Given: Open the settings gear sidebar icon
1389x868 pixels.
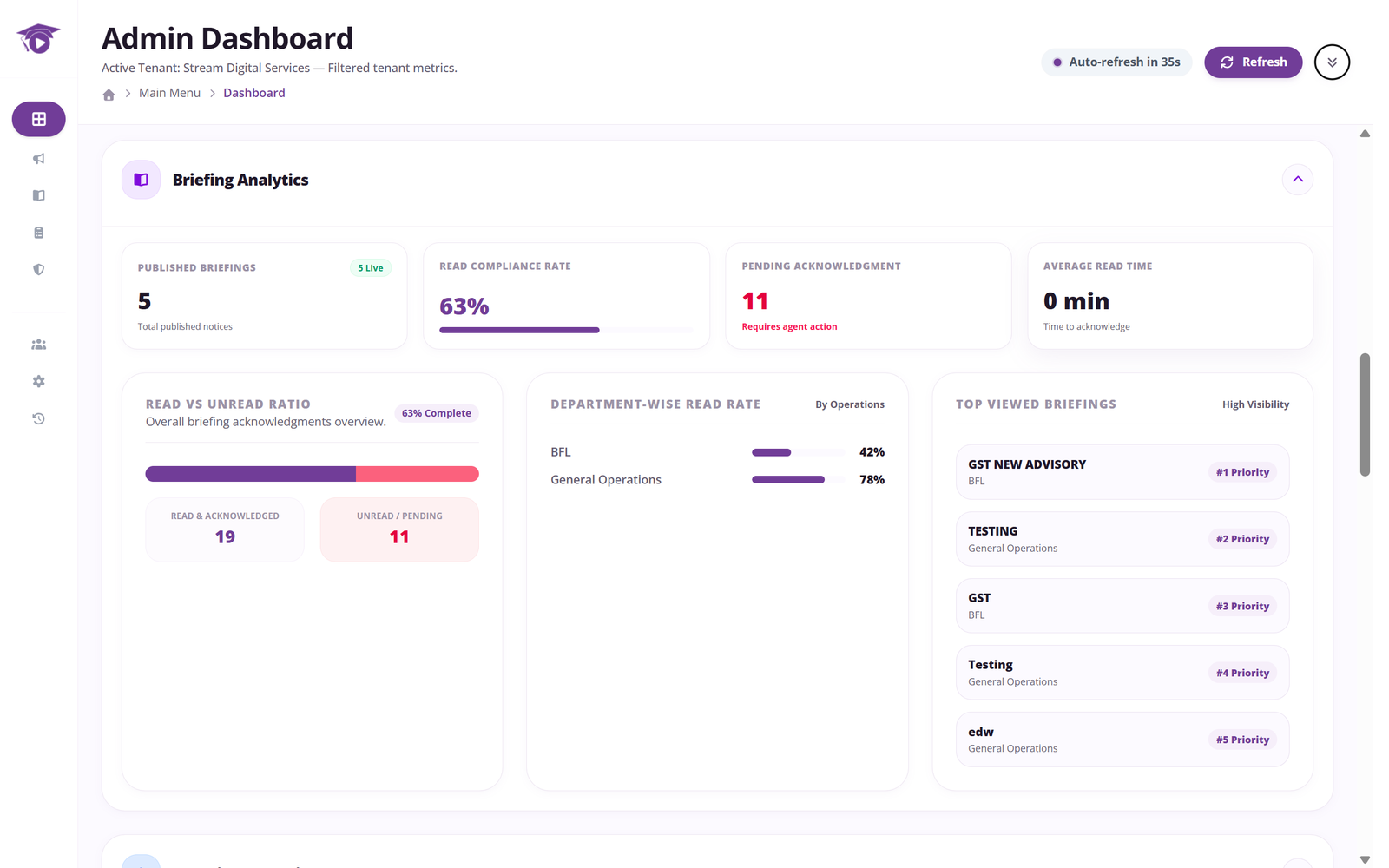Looking at the screenshot, I should tap(38, 381).
